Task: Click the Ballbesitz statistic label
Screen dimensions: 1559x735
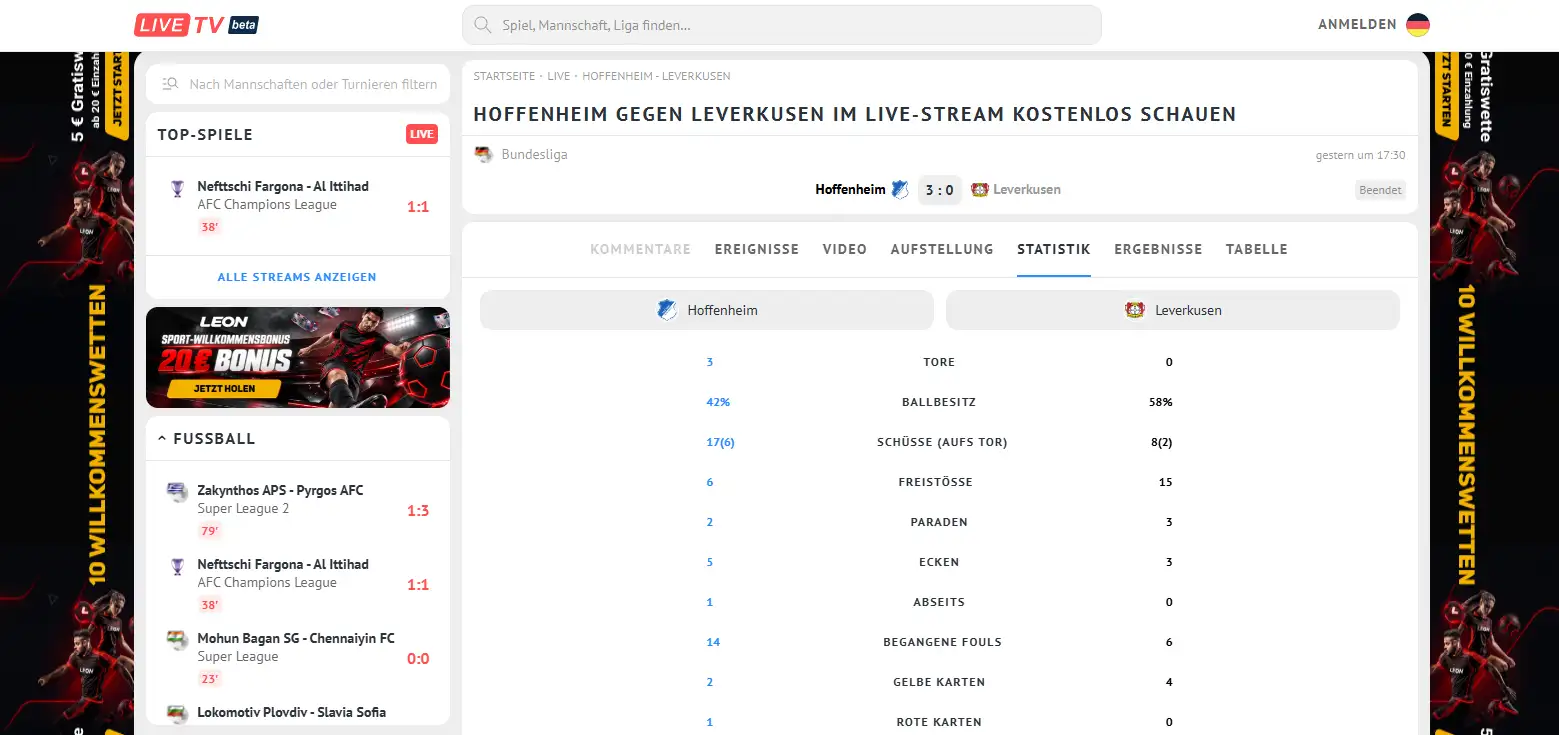Action: point(939,402)
